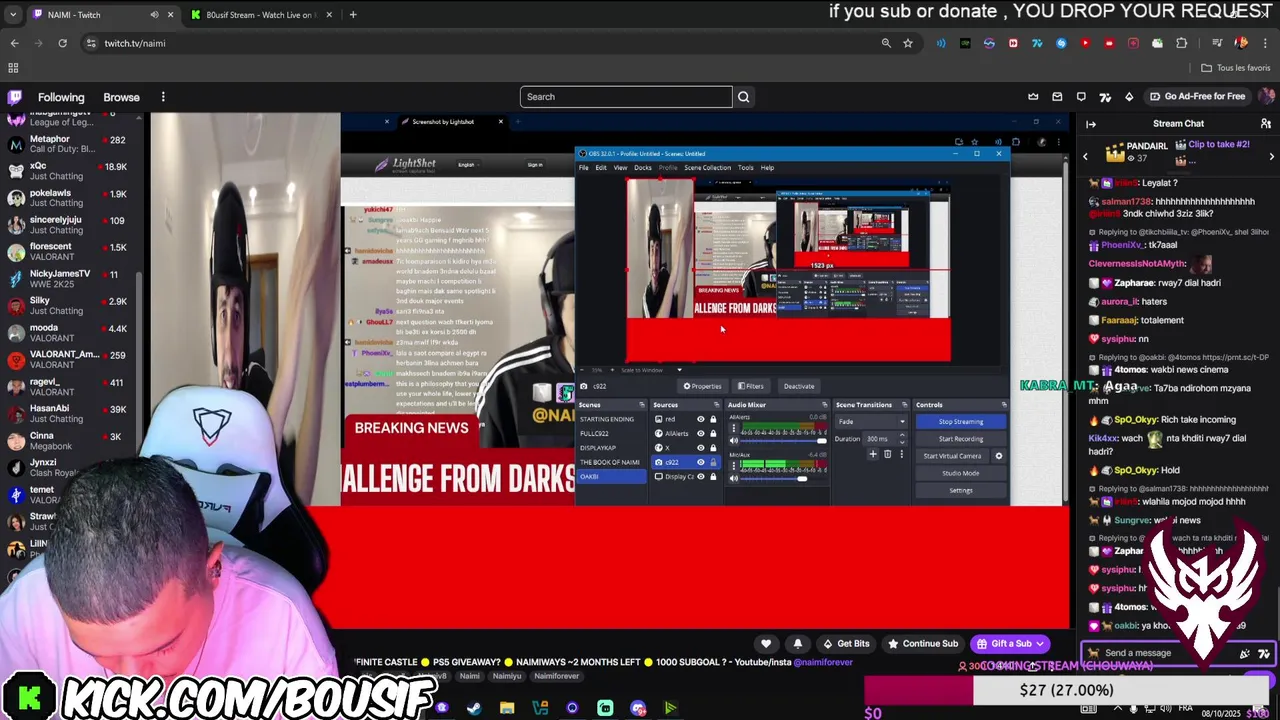Click the Get Bits diamond icon in top bar
This screenshot has height=720, width=1280.
click(x=1129, y=97)
